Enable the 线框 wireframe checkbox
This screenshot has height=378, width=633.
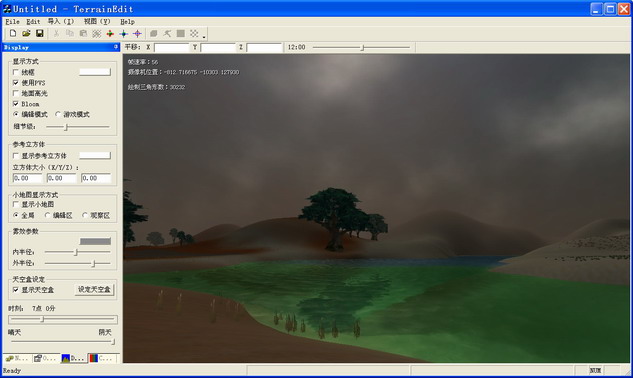pyautogui.click(x=16, y=72)
